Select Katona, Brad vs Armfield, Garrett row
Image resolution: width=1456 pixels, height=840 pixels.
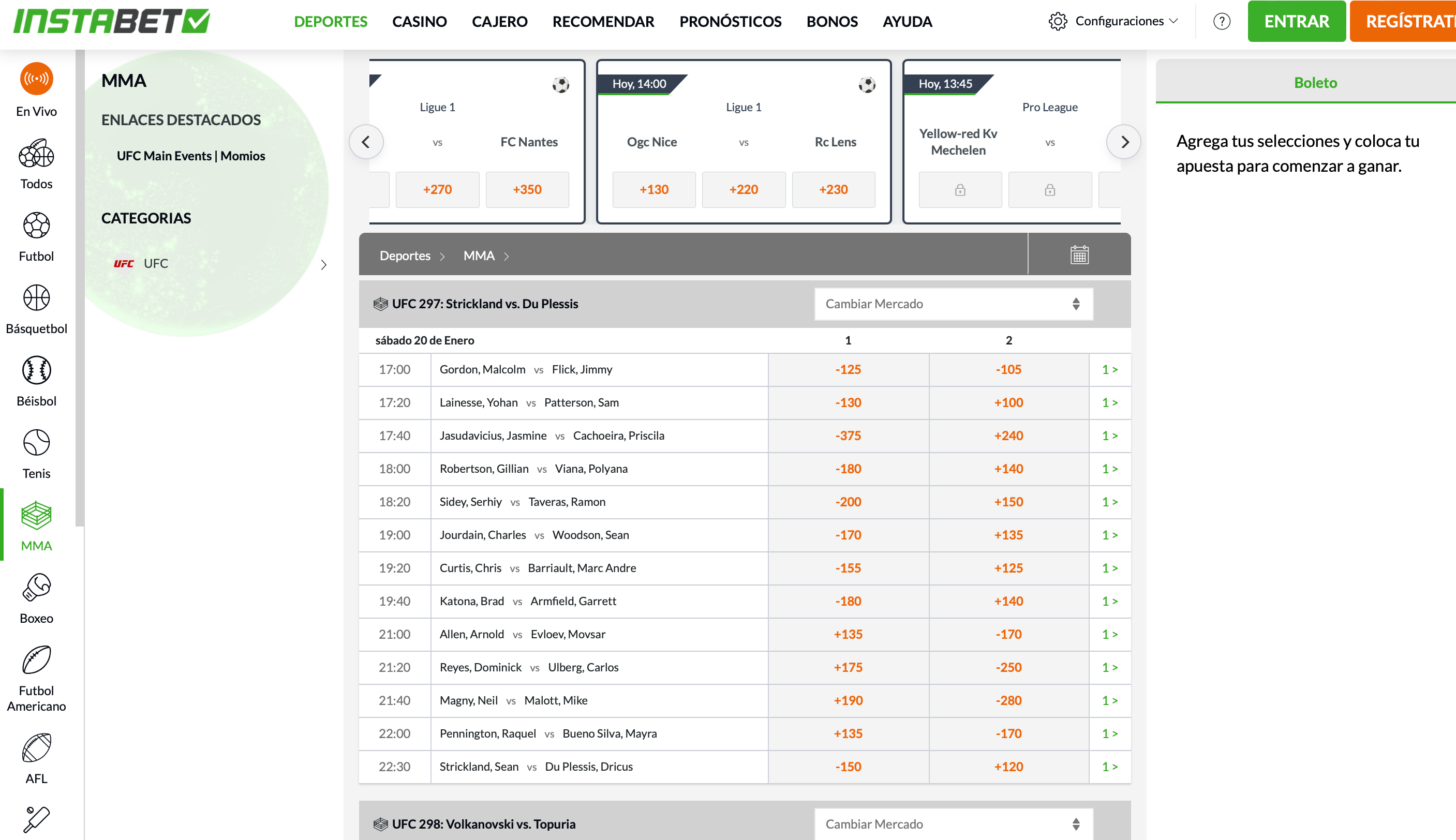(x=745, y=601)
